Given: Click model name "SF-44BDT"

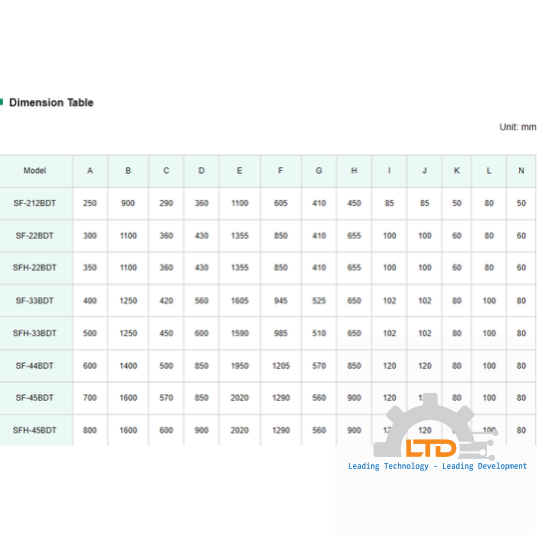Looking at the screenshot, I should (x=35, y=366).
